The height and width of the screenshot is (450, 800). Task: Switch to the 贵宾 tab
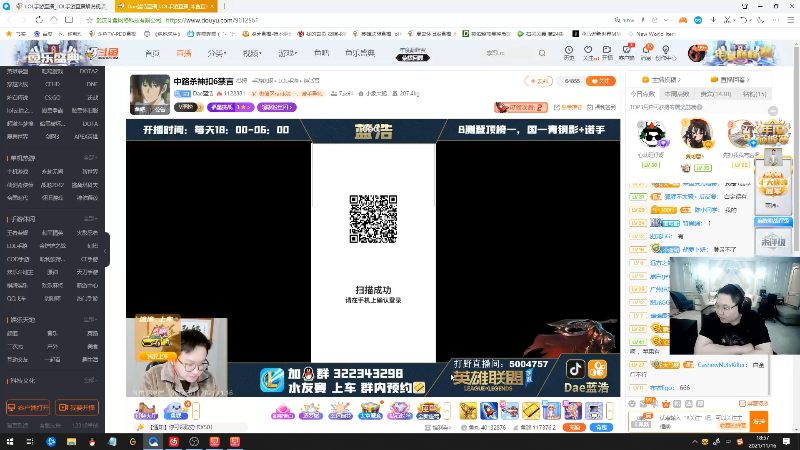[715, 94]
